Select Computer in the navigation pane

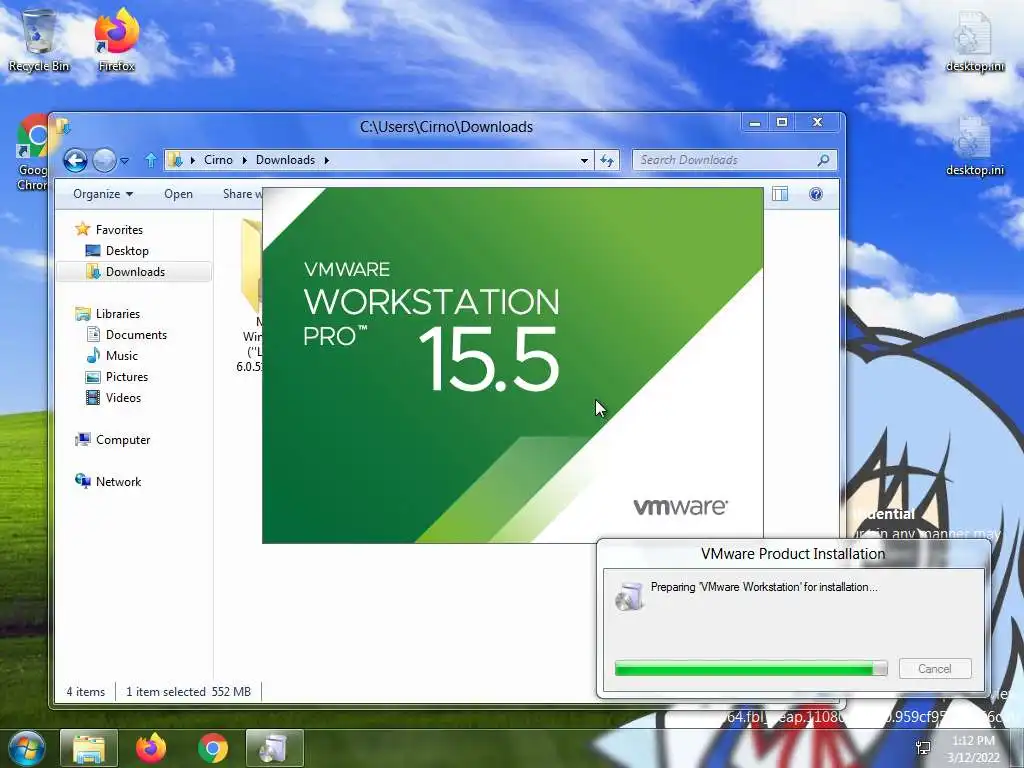pyautogui.click(x=123, y=440)
